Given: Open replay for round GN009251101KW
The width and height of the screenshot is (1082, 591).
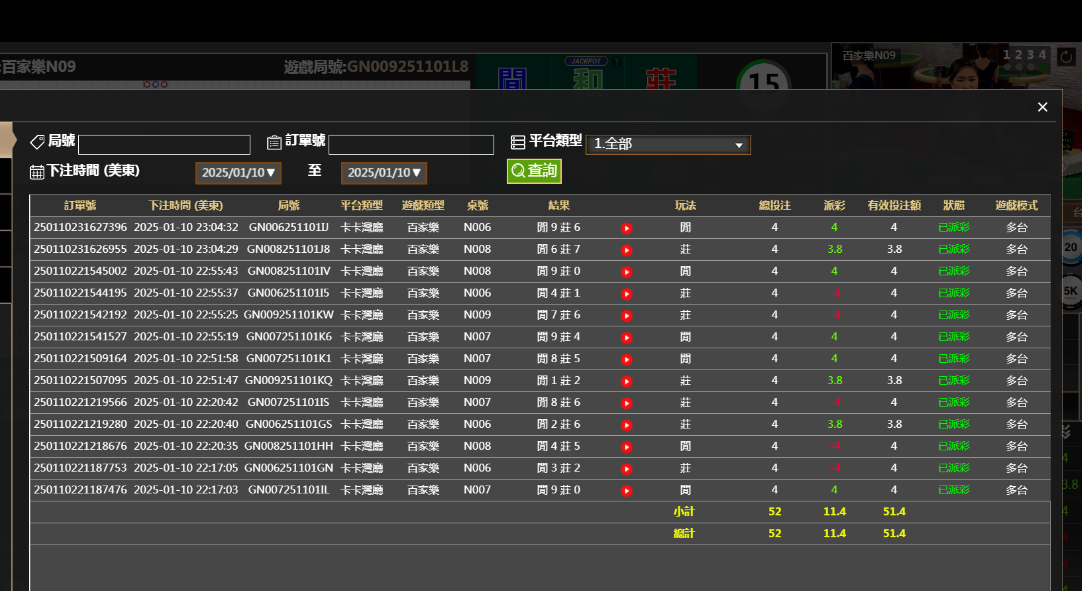Looking at the screenshot, I should point(627,315).
